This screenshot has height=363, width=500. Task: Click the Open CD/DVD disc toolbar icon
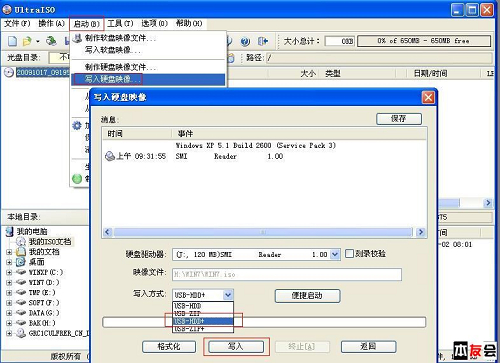[51, 41]
